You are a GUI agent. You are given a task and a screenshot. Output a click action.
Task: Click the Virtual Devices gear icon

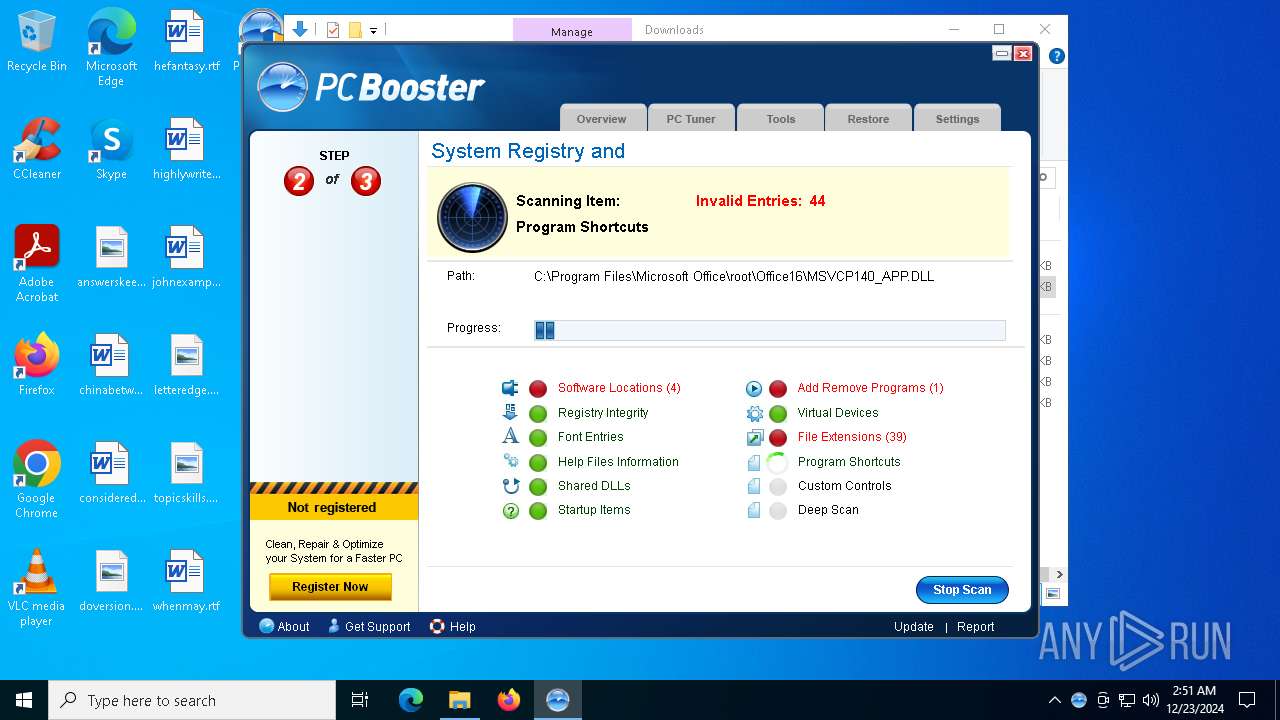(x=754, y=413)
